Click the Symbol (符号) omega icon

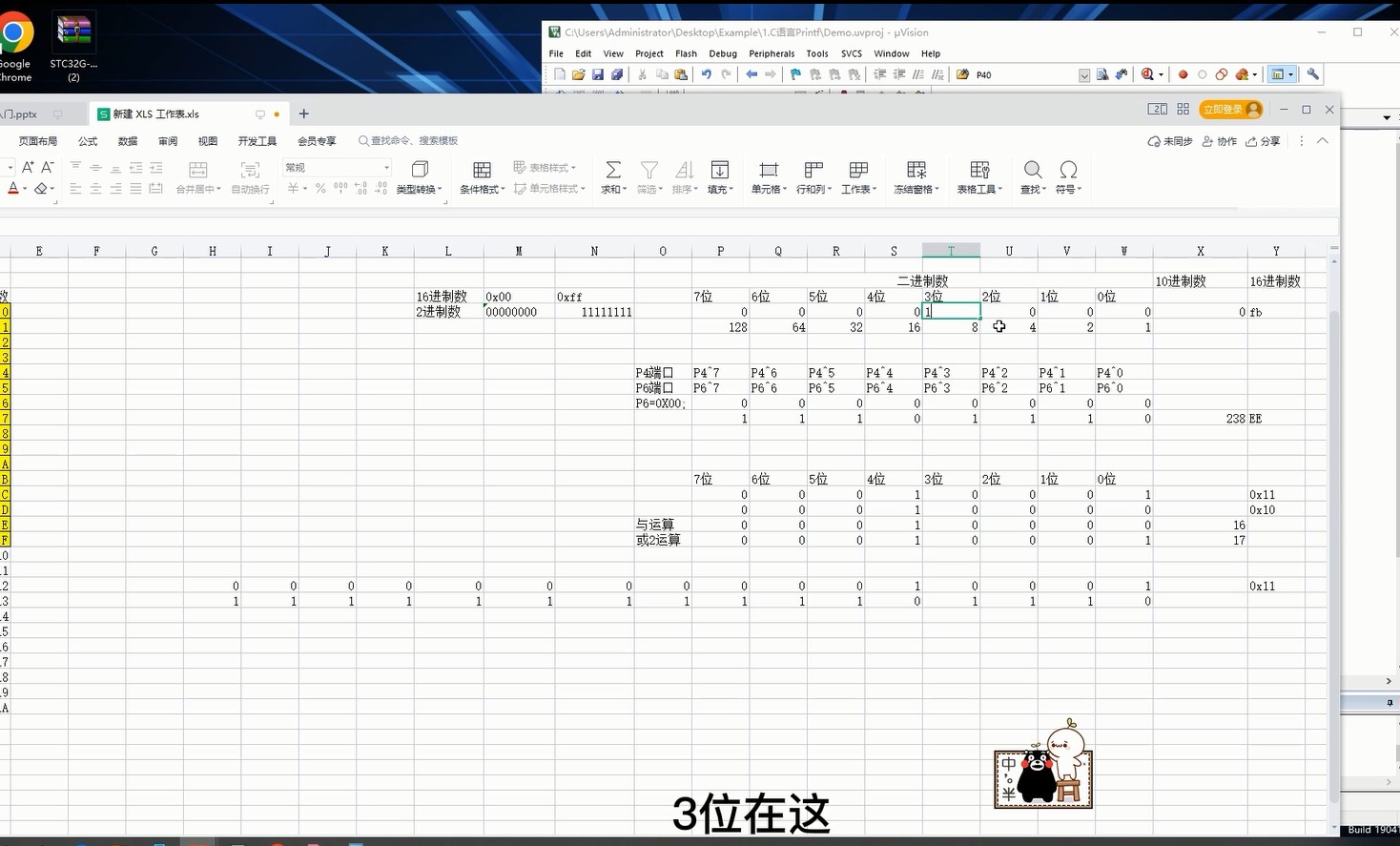1068,170
